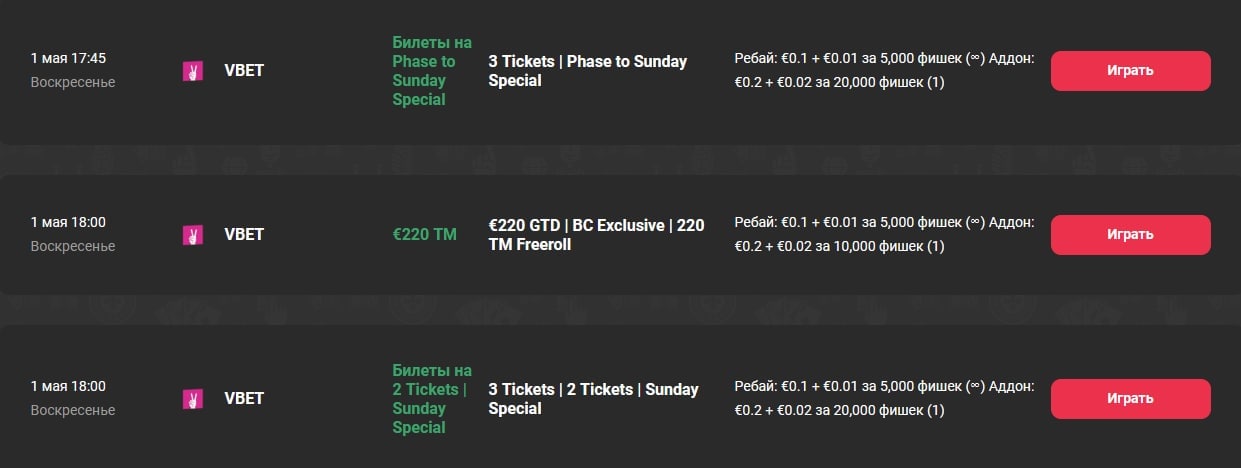Image resolution: width=1241 pixels, height=468 pixels.
Task: Click rebuy details with 10,000 chips addon
Action: point(884,235)
